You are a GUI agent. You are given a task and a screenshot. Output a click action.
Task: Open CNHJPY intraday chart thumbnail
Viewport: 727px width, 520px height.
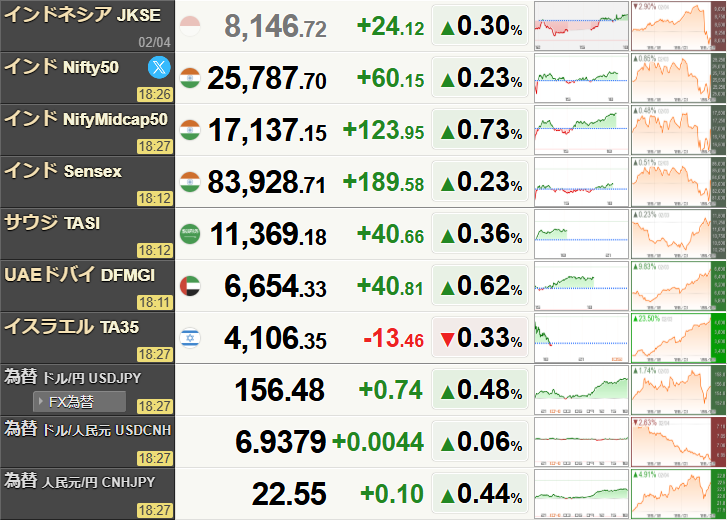[x=581, y=494]
